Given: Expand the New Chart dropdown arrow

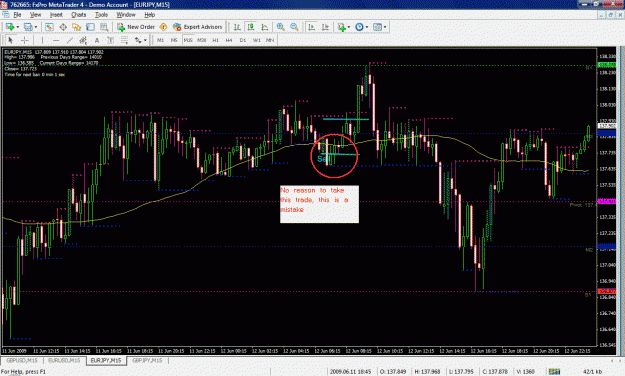Looking at the screenshot, I should tap(18, 27).
